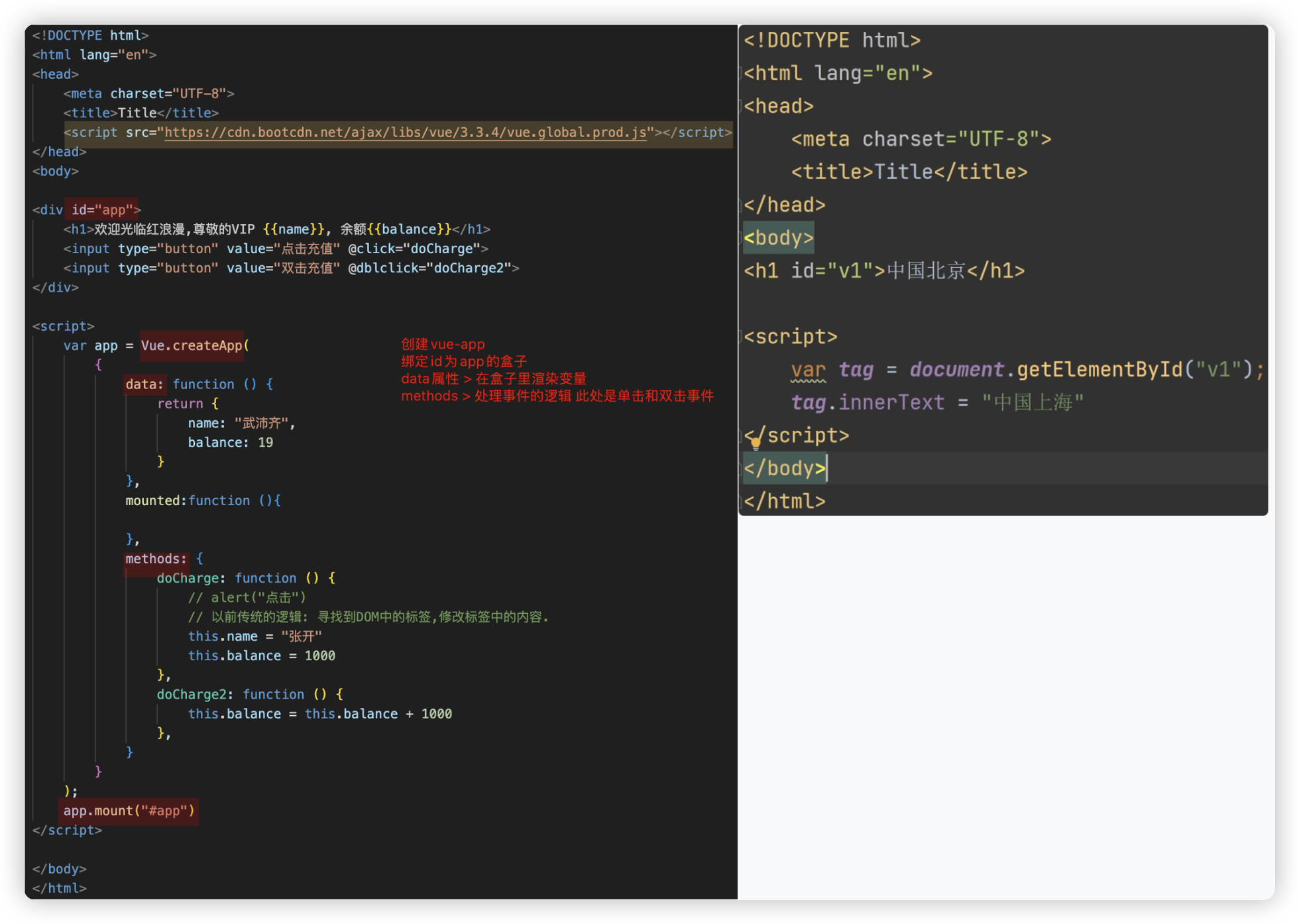1299x924 pixels.
Task: Click the highlighted methods: property key
Action: point(156,559)
